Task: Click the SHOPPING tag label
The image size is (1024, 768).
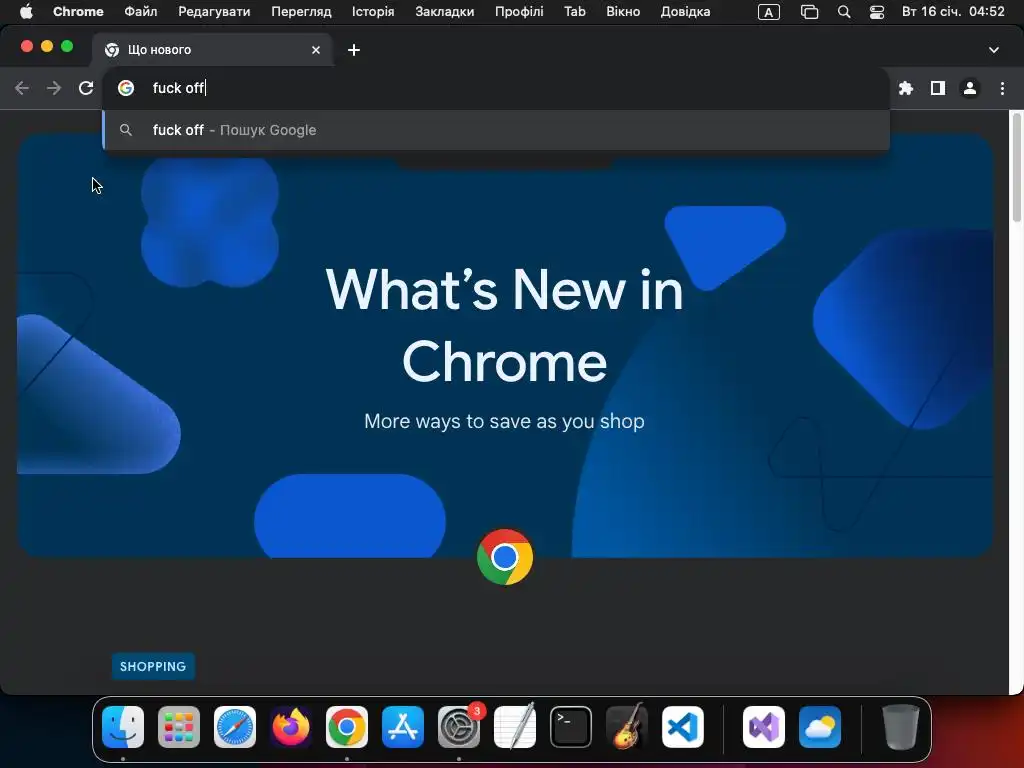Action: 153,666
